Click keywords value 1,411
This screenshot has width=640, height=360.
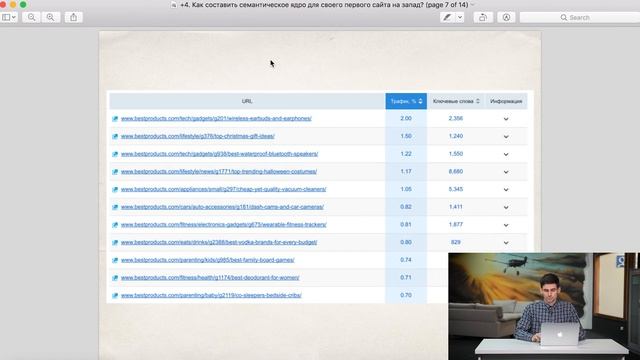point(456,207)
